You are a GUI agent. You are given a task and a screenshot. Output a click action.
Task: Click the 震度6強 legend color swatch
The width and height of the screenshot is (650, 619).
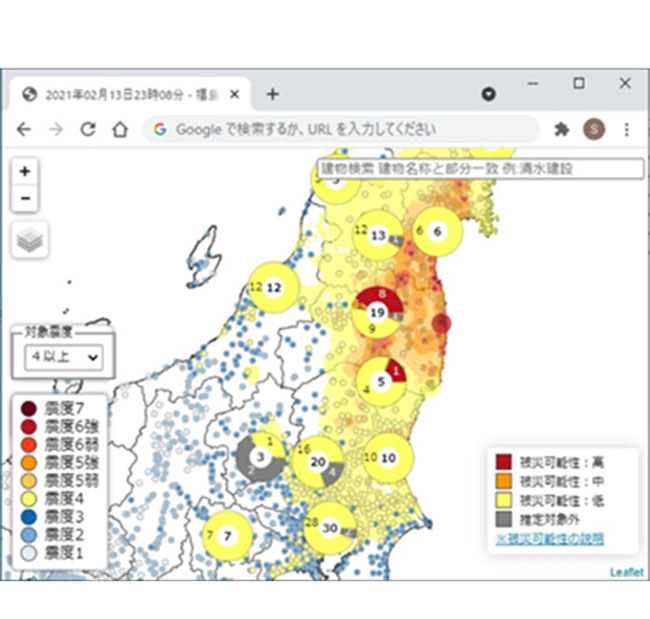coord(29,427)
